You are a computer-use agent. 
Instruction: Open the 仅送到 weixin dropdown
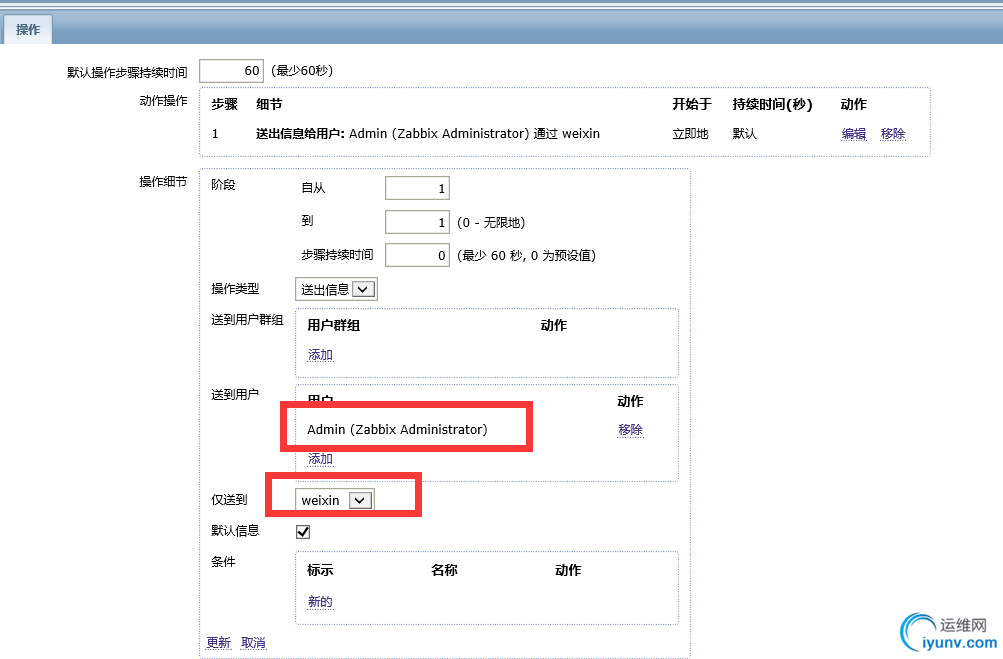pos(335,500)
